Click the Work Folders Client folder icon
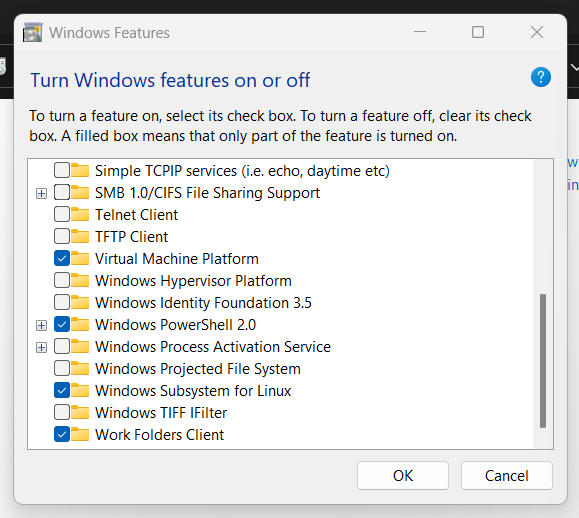Image resolution: width=579 pixels, height=518 pixels. pos(80,435)
